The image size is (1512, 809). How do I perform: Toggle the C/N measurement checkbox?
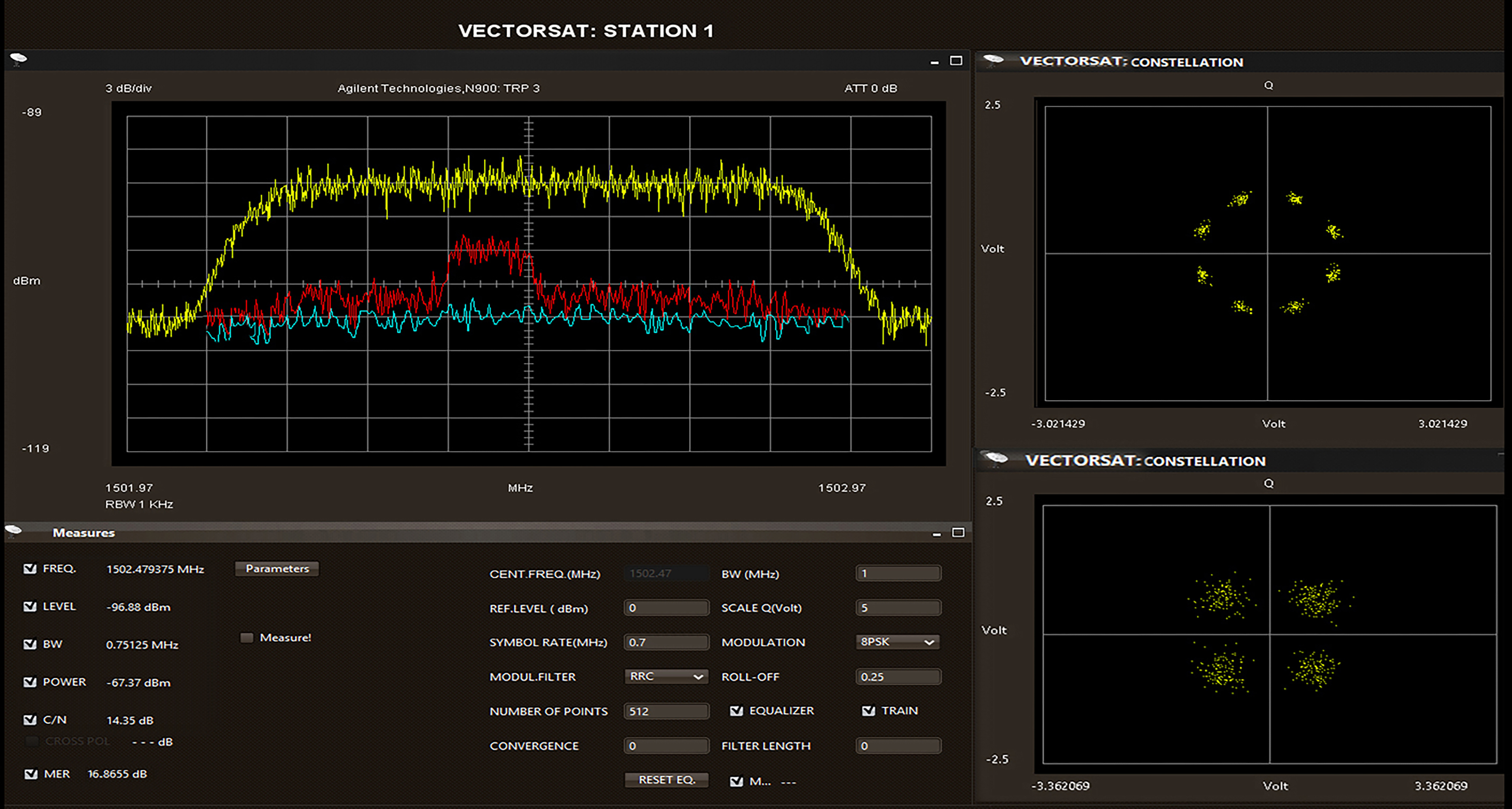point(30,719)
